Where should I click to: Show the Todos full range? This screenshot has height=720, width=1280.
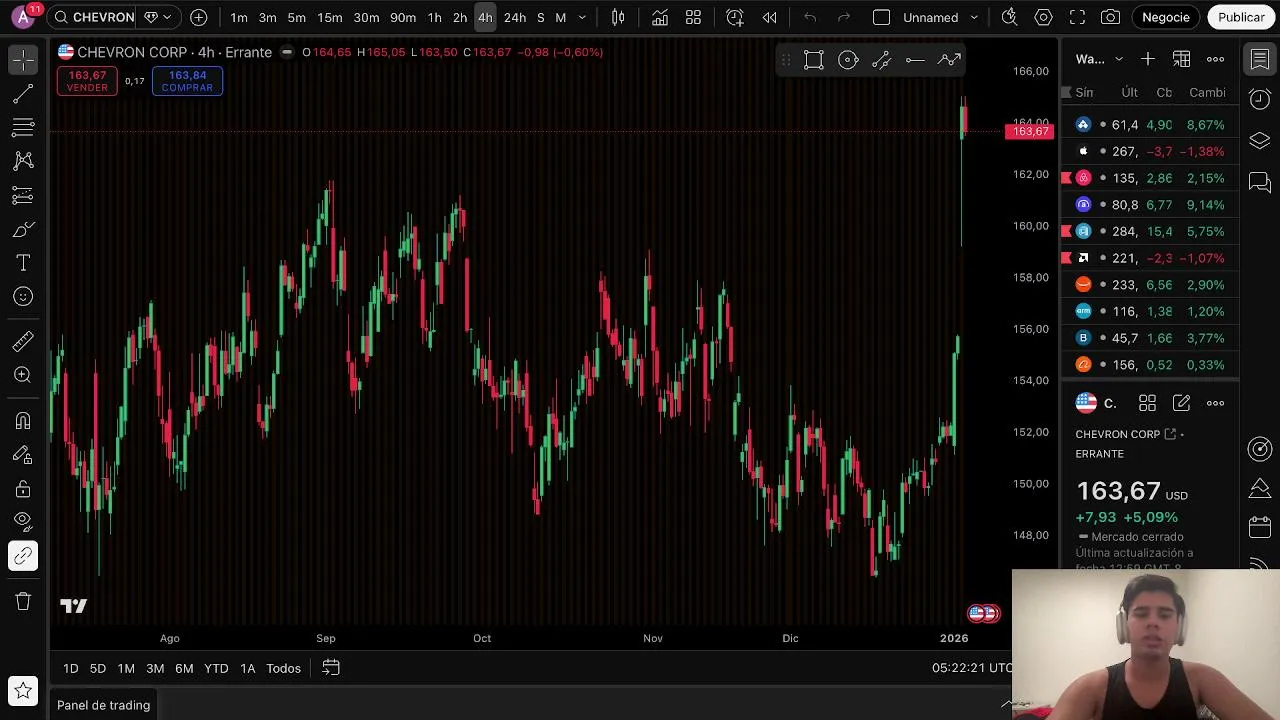[x=283, y=668]
